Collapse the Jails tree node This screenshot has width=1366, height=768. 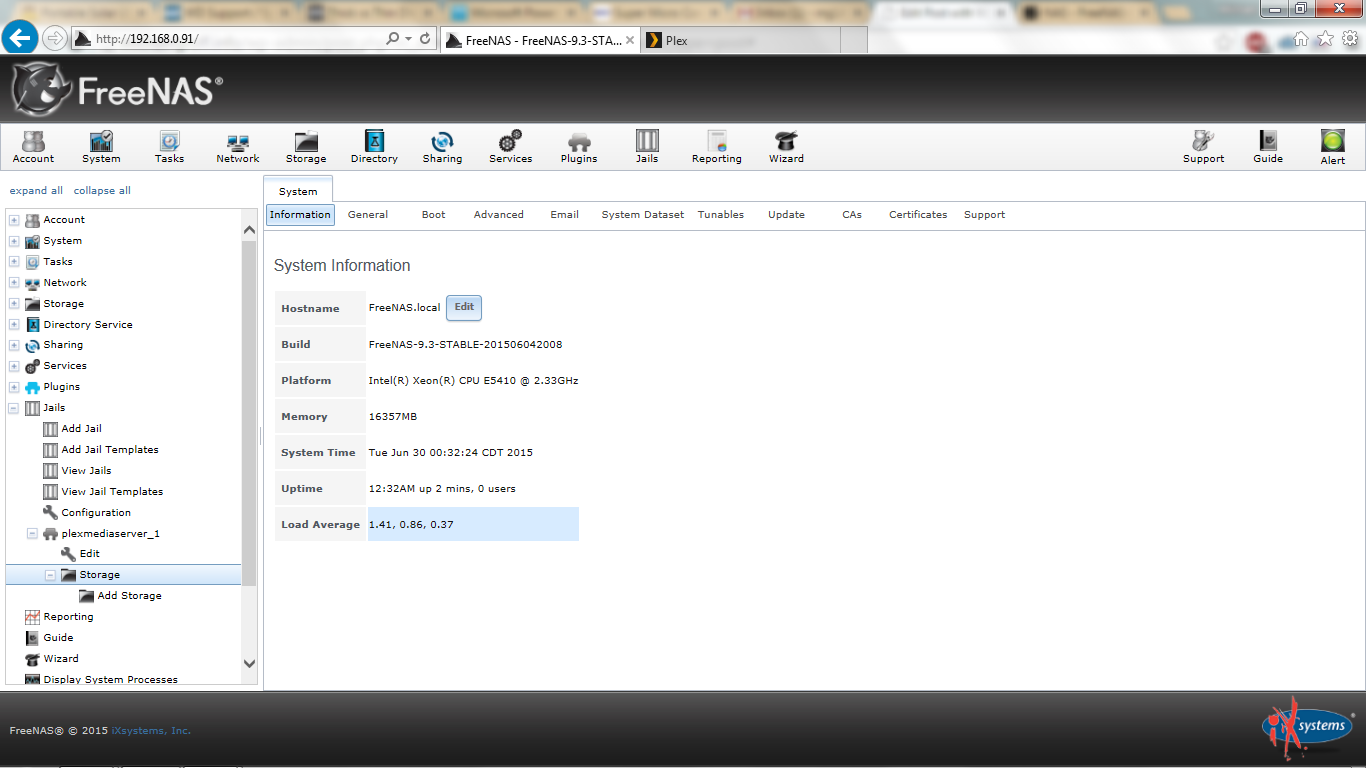coord(14,408)
